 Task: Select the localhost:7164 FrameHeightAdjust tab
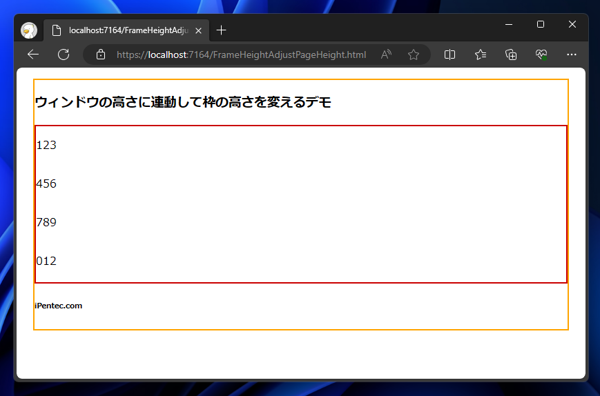(x=126, y=30)
